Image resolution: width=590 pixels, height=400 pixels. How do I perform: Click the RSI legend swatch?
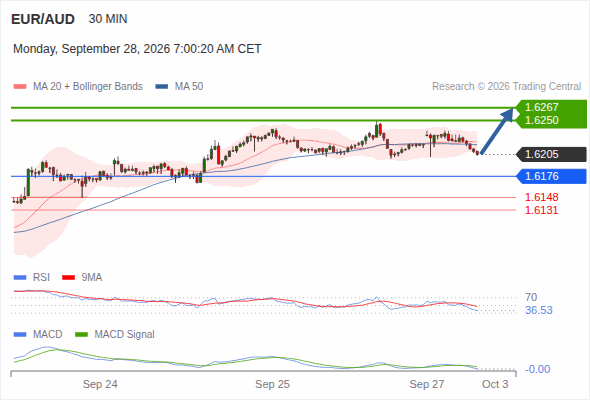(x=20, y=278)
